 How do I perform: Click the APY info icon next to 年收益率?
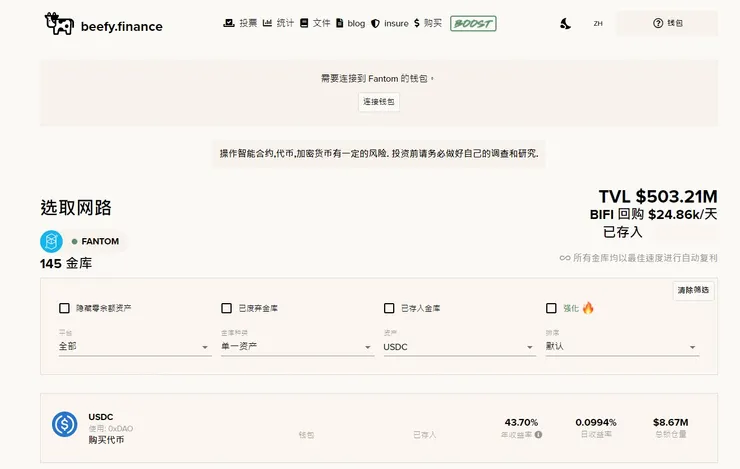coord(538,435)
